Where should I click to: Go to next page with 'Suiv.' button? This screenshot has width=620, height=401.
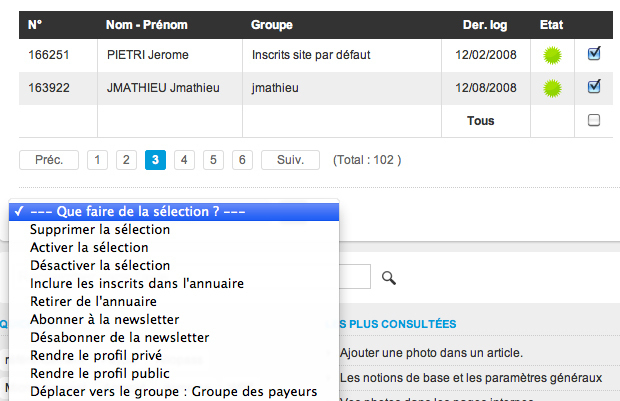290,160
